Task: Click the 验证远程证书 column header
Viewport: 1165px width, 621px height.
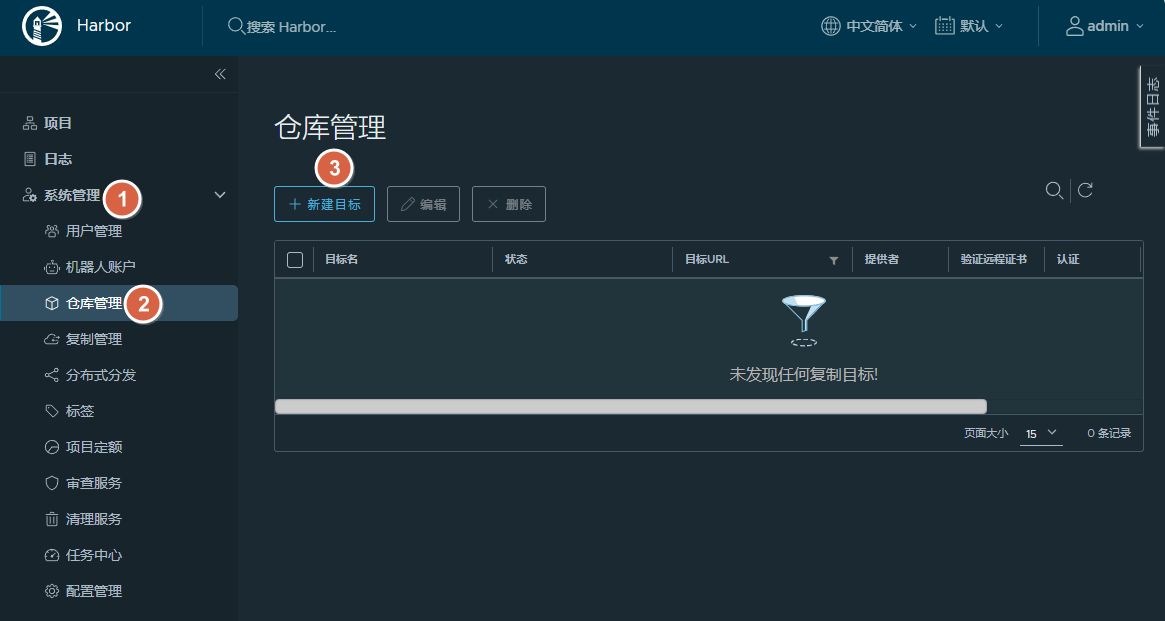Action: 994,259
